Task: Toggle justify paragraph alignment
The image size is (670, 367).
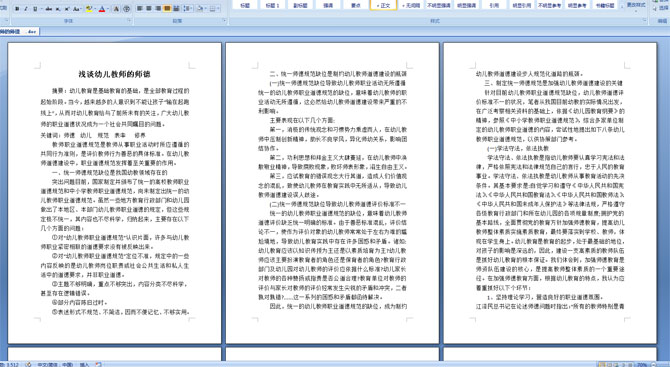Action: point(167,8)
